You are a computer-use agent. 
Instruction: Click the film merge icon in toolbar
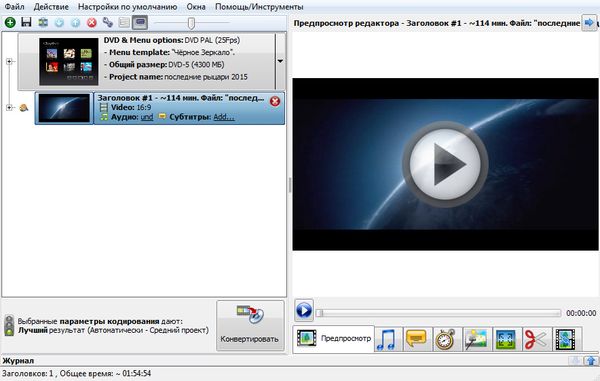(x=43, y=23)
